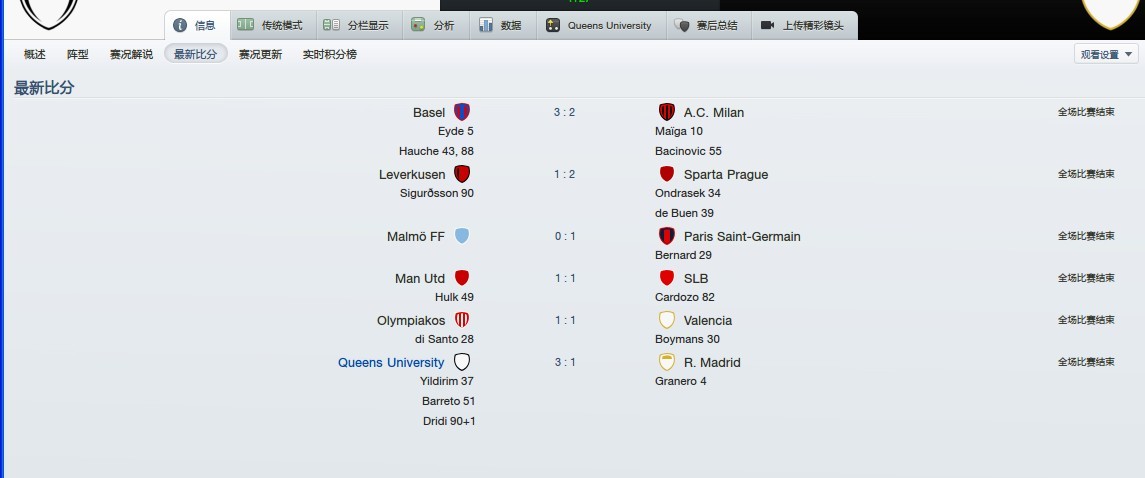Select the 上传精彩镜头 tab
Screen dimensions: 1145x478
pyautogui.click(x=802, y=25)
